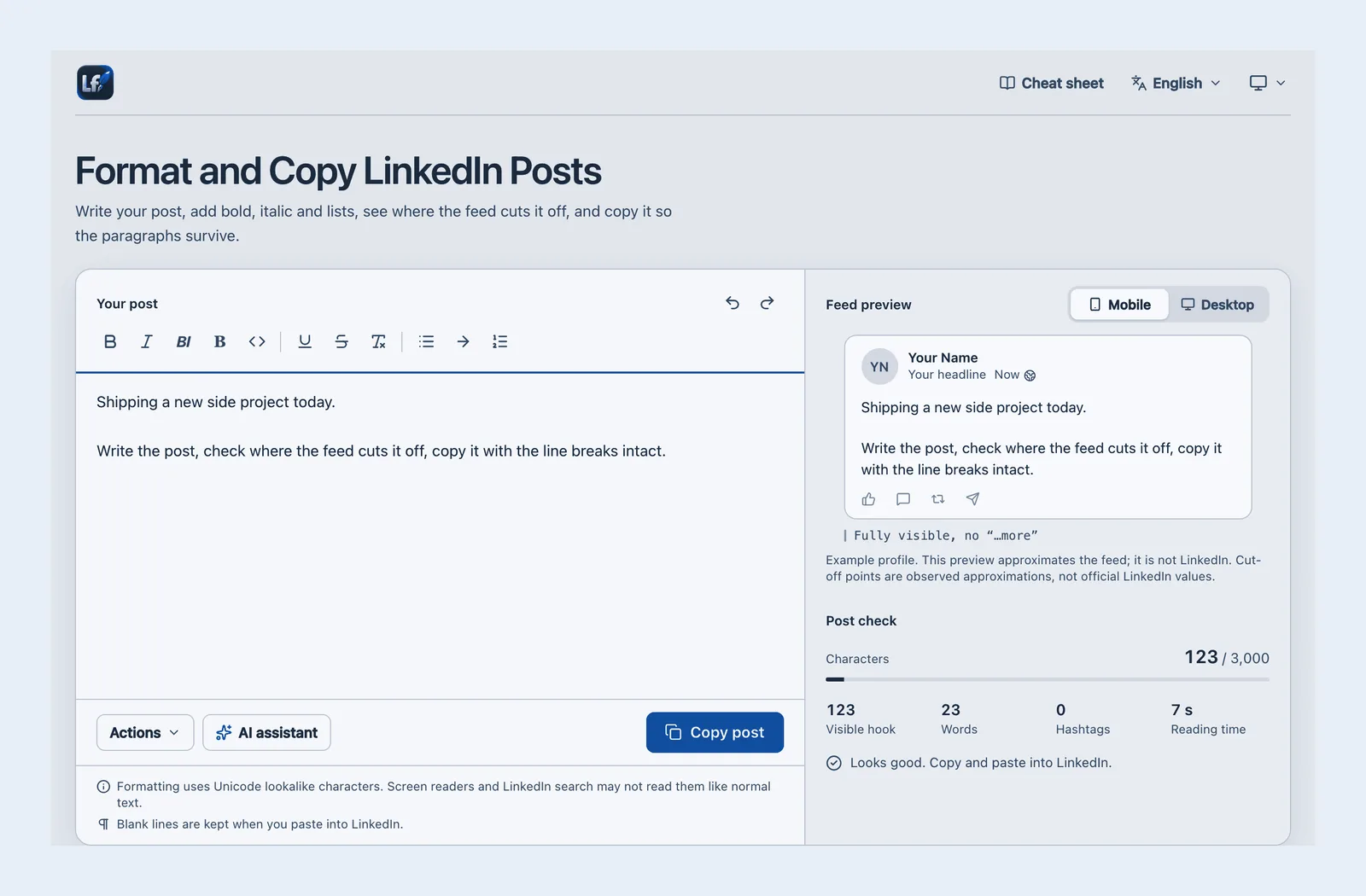
Task: Apply monospace code formatting
Action: point(257,341)
